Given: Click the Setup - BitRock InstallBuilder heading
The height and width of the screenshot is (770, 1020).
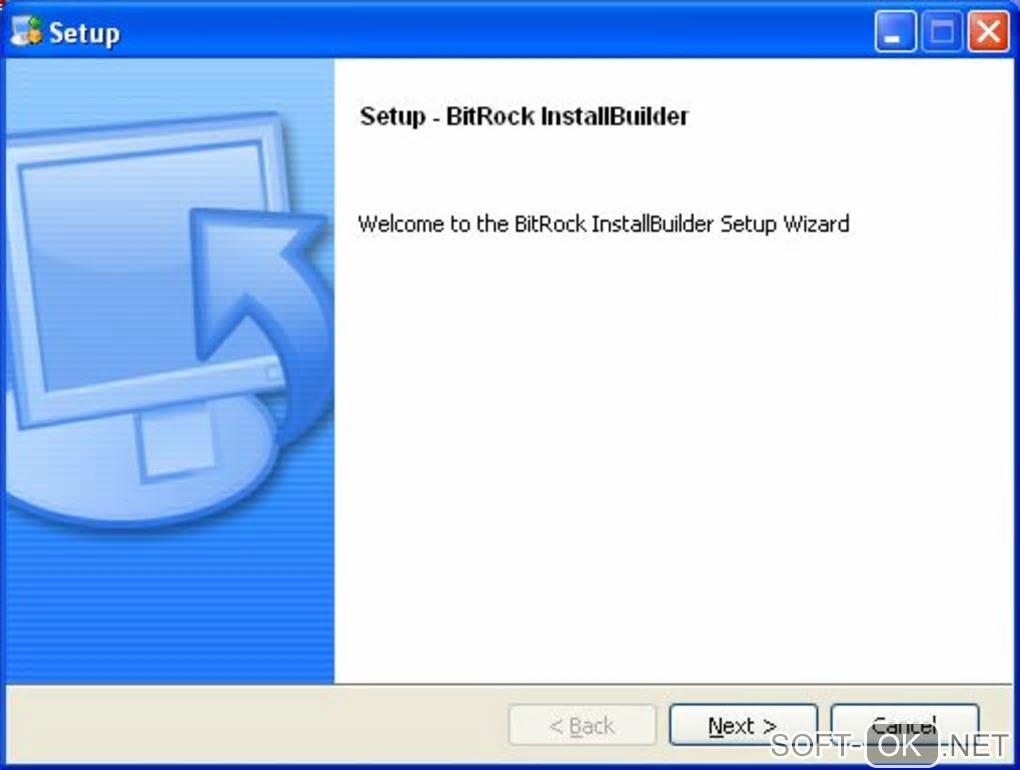Looking at the screenshot, I should pyautogui.click(x=524, y=116).
